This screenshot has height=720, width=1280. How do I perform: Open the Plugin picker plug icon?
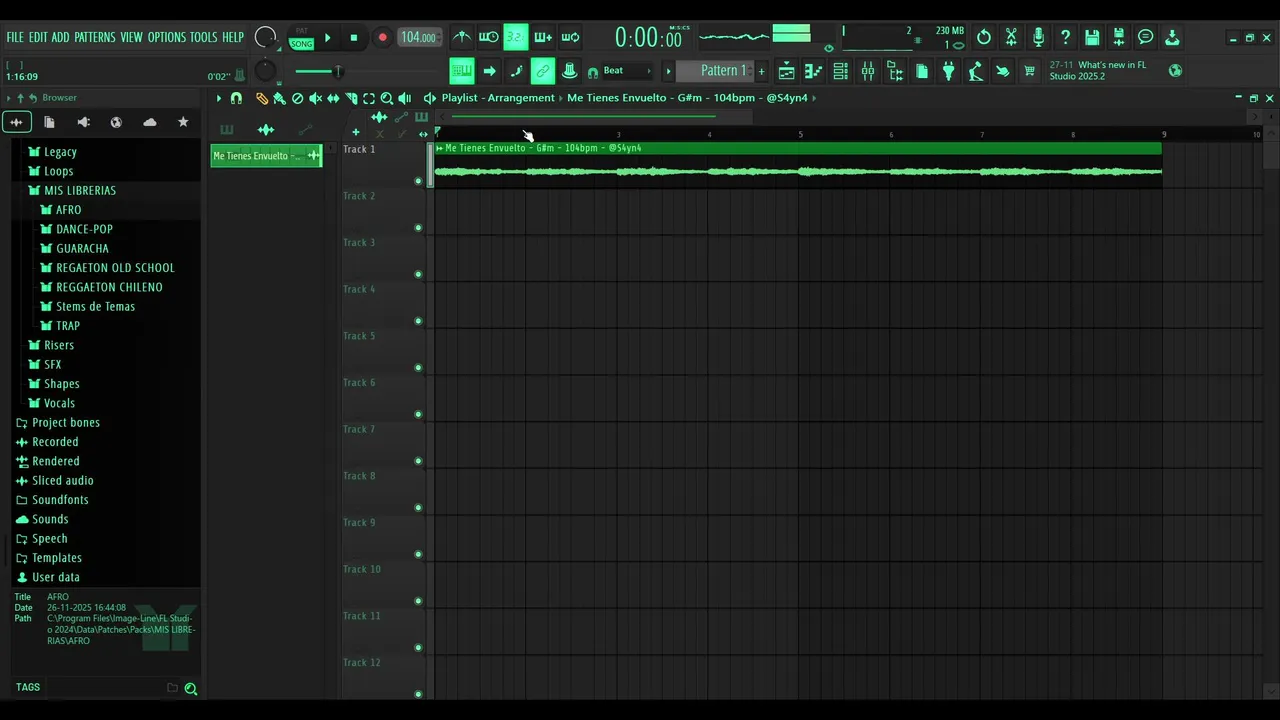tap(949, 71)
